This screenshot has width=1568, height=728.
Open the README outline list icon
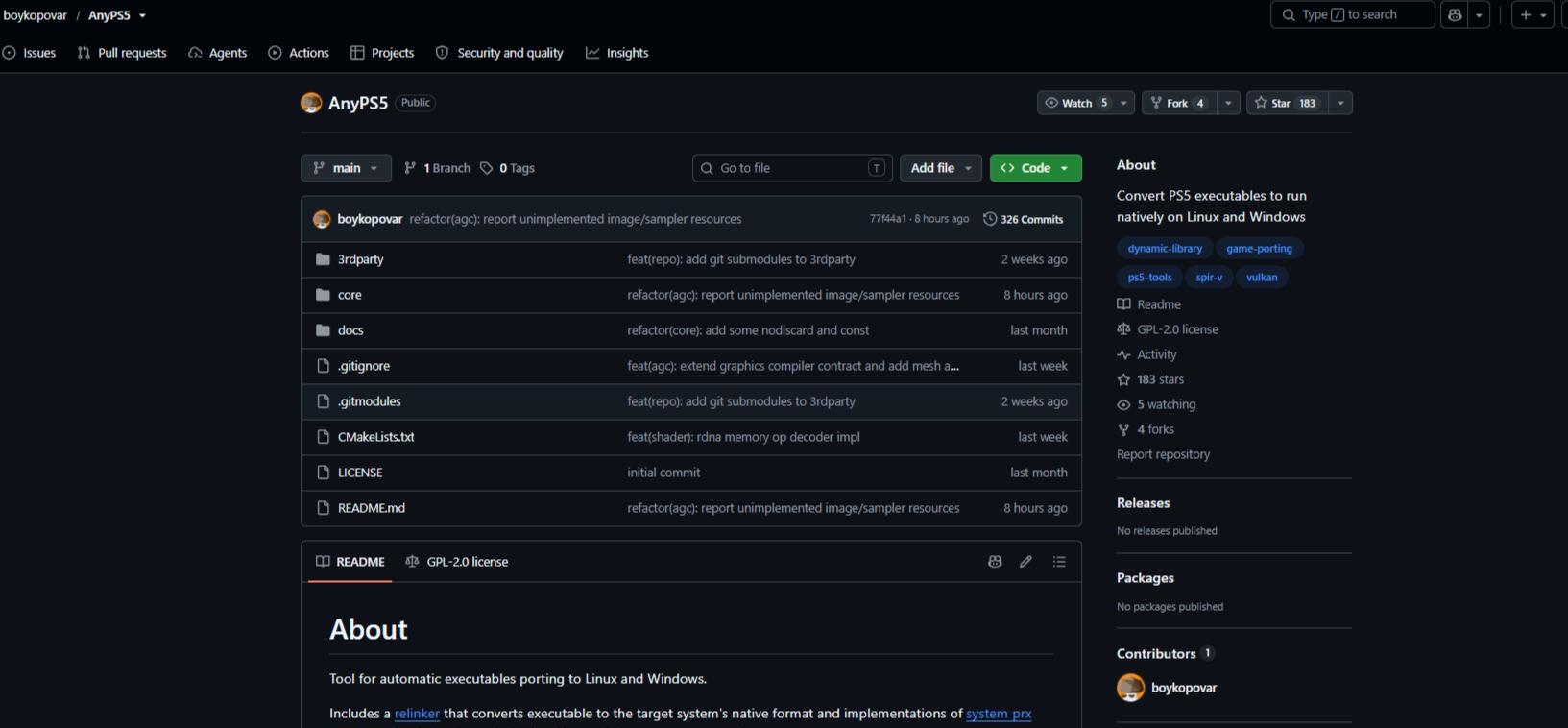pyautogui.click(x=1059, y=562)
